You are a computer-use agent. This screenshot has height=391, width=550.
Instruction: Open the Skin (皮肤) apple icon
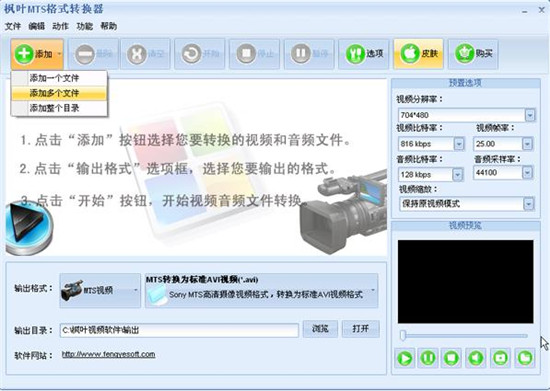point(410,54)
